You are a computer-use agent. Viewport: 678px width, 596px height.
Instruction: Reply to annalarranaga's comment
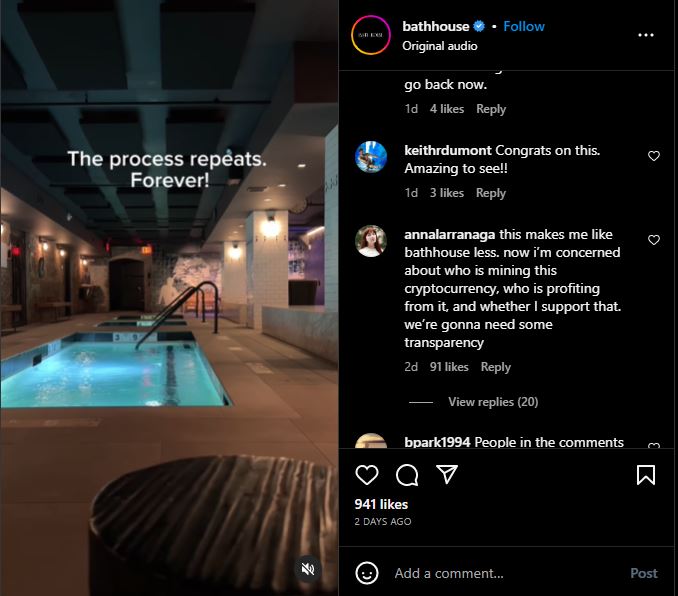(496, 367)
